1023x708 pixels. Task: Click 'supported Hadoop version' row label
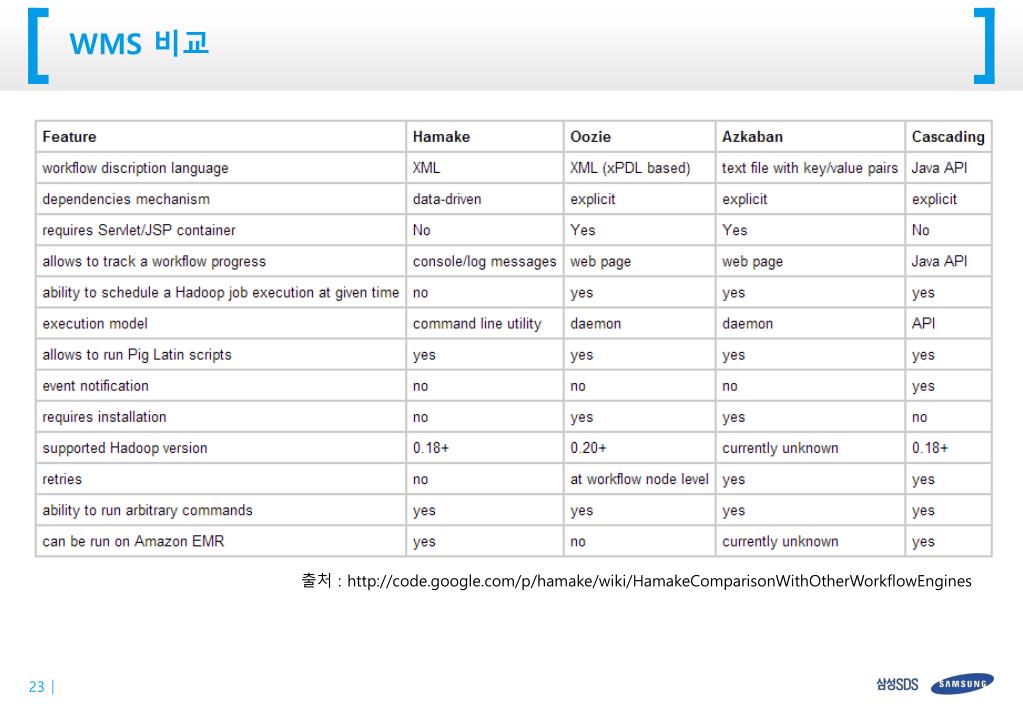point(125,448)
